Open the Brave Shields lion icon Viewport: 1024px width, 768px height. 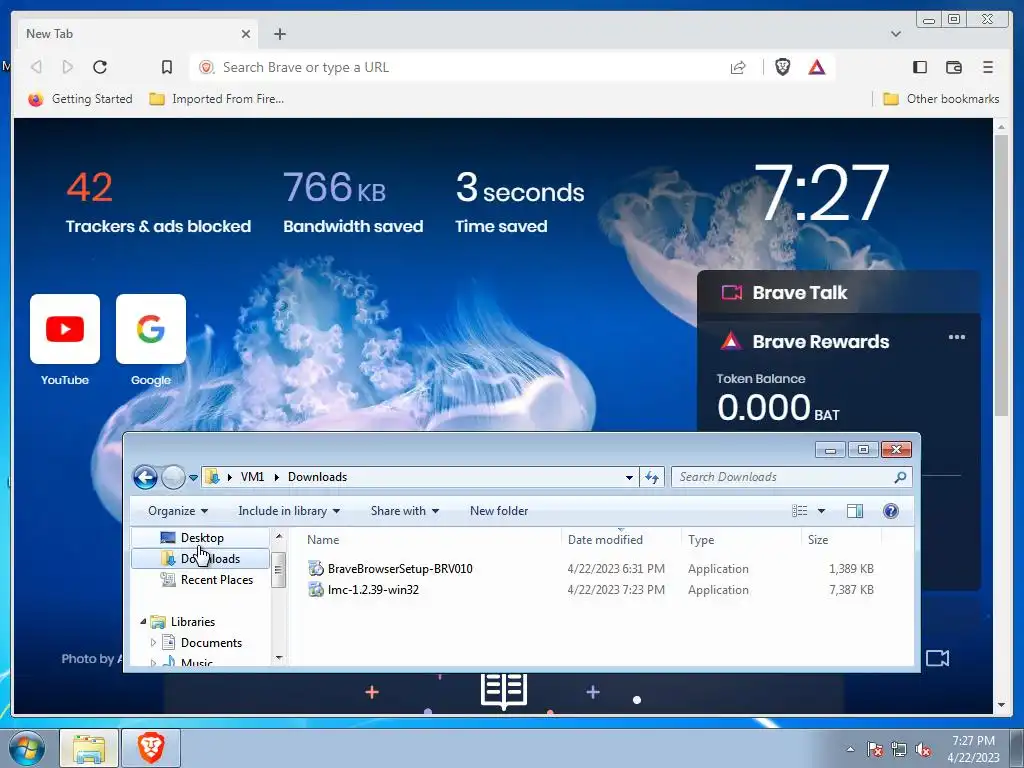click(x=782, y=67)
